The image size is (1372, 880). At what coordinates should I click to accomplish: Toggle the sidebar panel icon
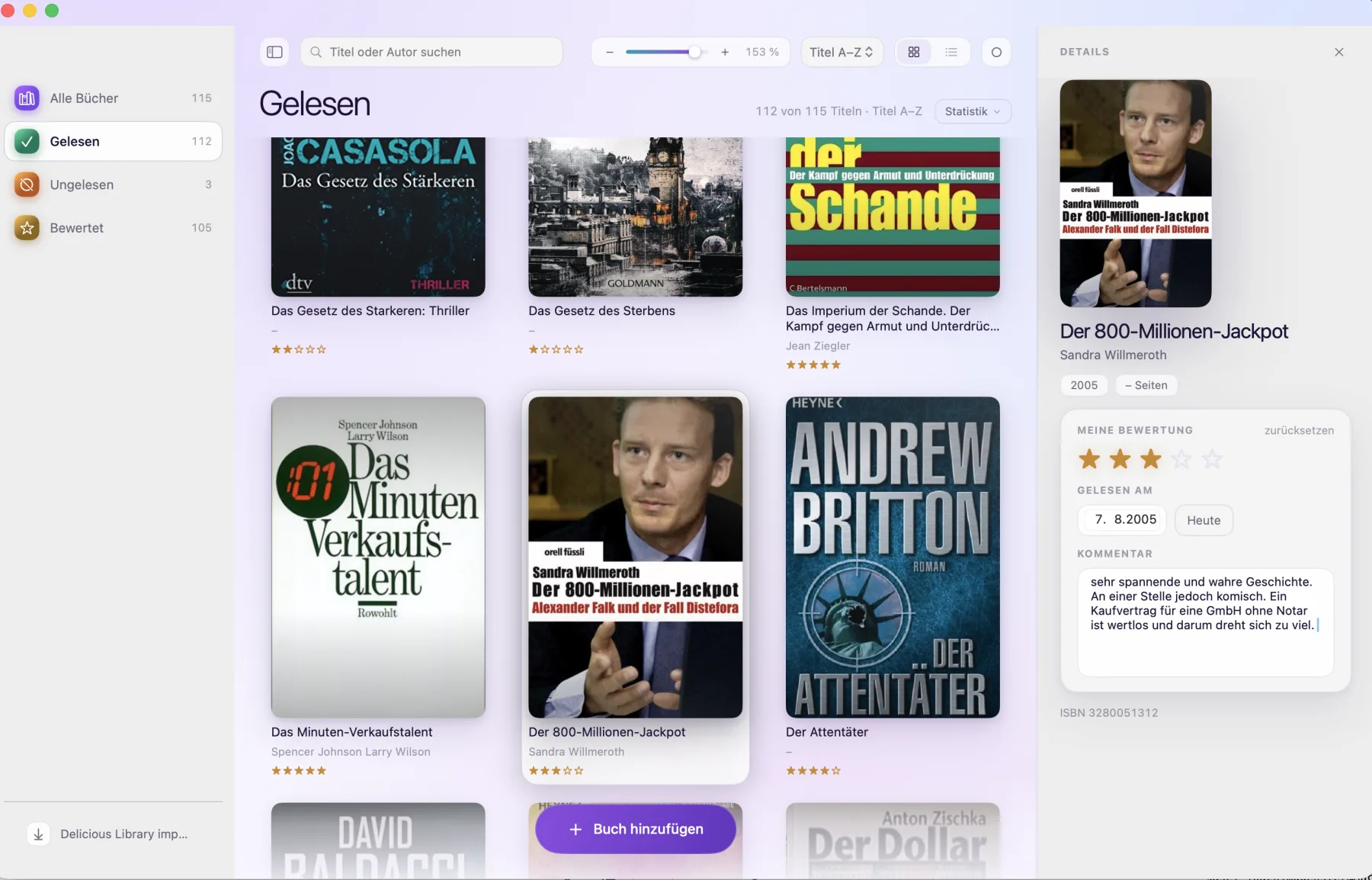coord(274,52)
